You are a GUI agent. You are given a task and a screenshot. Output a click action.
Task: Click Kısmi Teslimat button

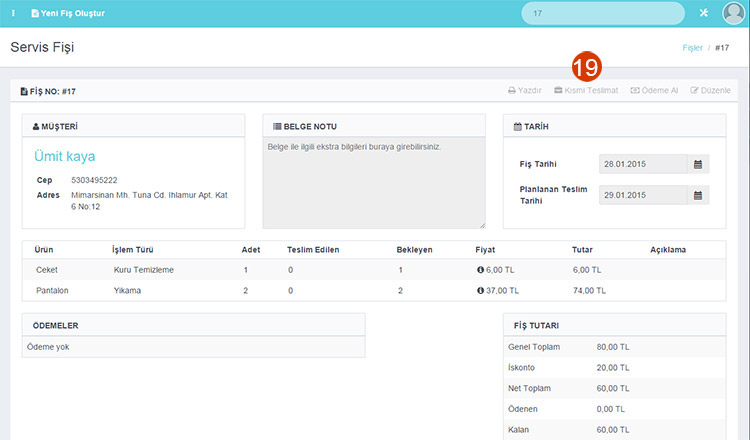[586, 90]
